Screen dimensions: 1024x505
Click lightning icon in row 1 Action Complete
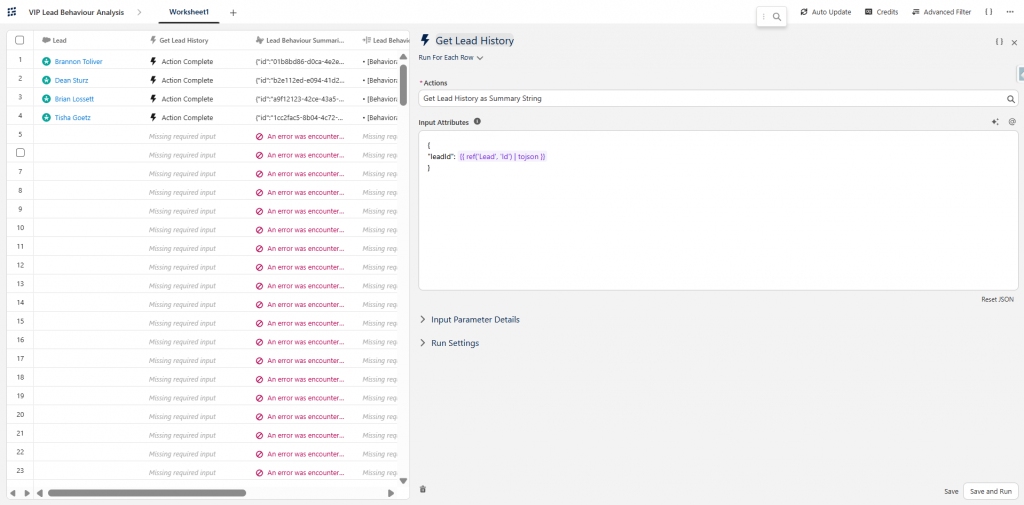tap(153, 61)
